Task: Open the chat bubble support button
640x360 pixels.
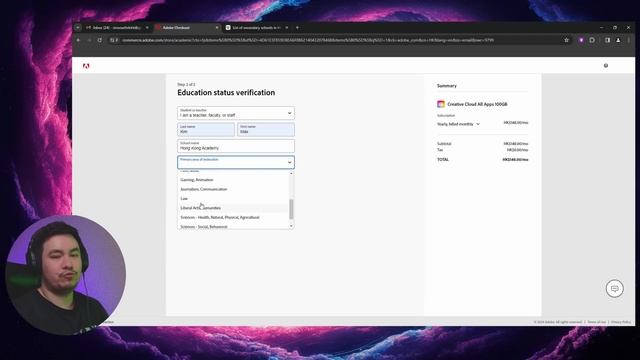Action: [614, 289]
